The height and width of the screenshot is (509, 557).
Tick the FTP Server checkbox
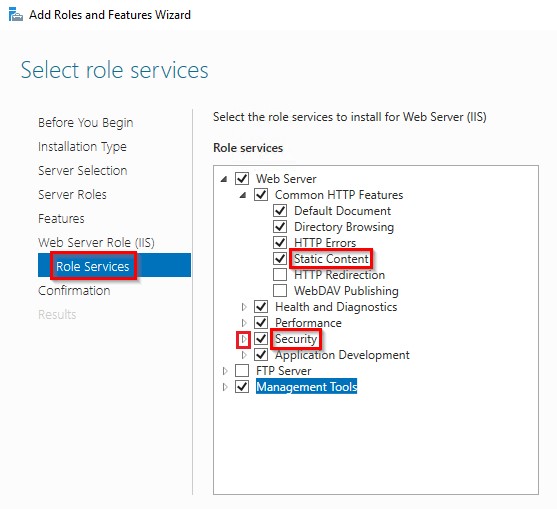tap(242, 370)
